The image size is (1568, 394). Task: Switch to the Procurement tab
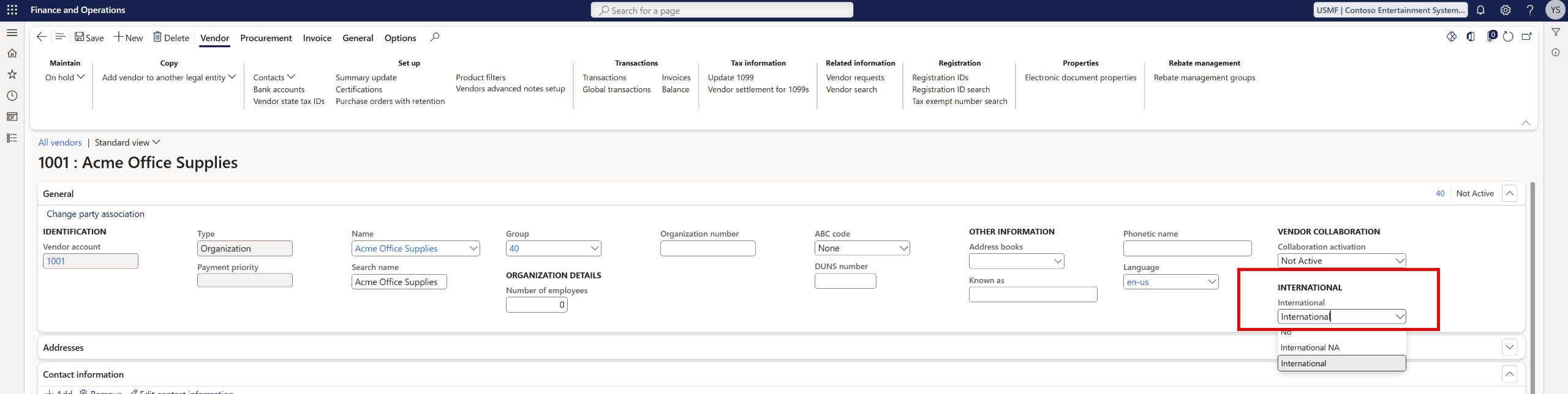[266, 38]
